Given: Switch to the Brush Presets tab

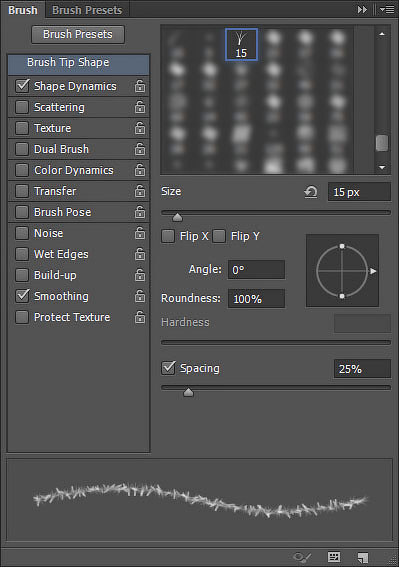Looking at the screenshot, I should point(87,10).
